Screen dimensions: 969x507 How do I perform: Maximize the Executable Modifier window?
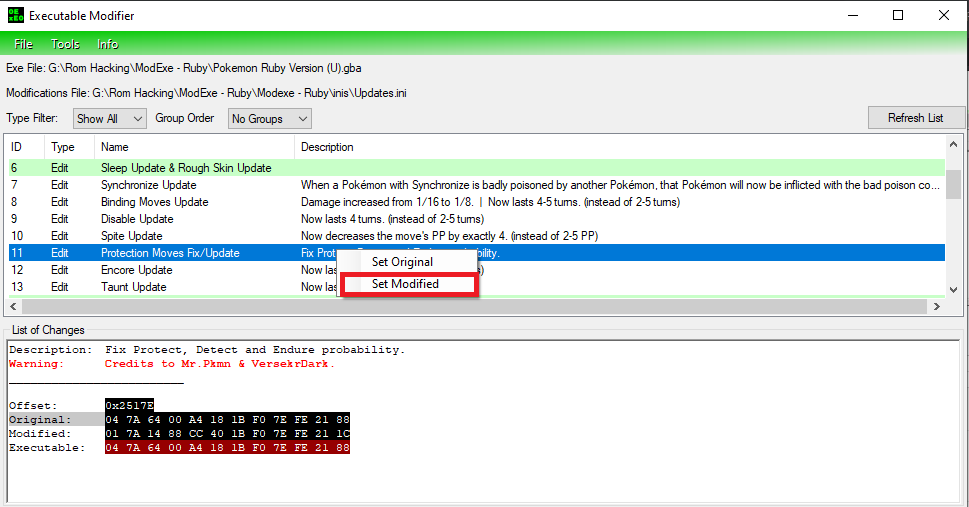point(898,15)
